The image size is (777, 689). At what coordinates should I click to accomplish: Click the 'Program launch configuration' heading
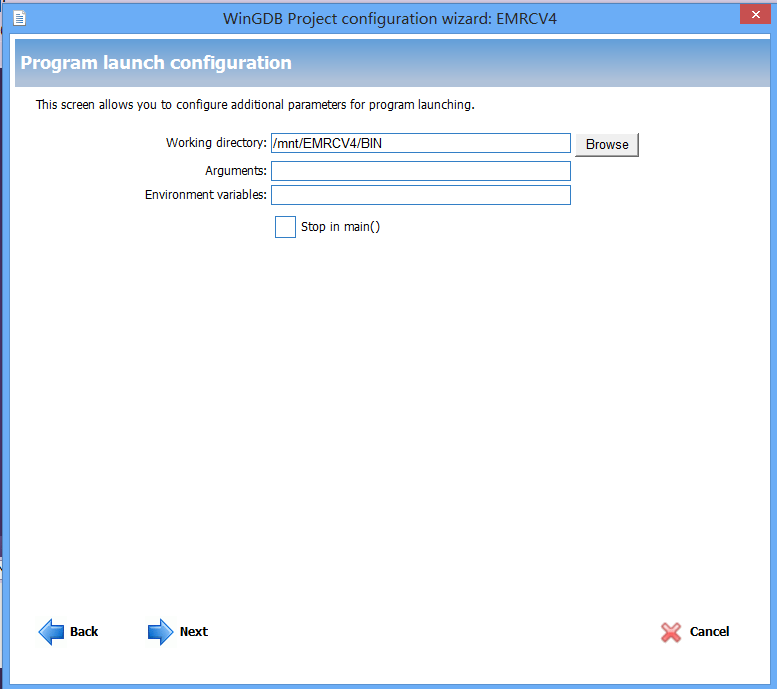[x=156, y=63]
